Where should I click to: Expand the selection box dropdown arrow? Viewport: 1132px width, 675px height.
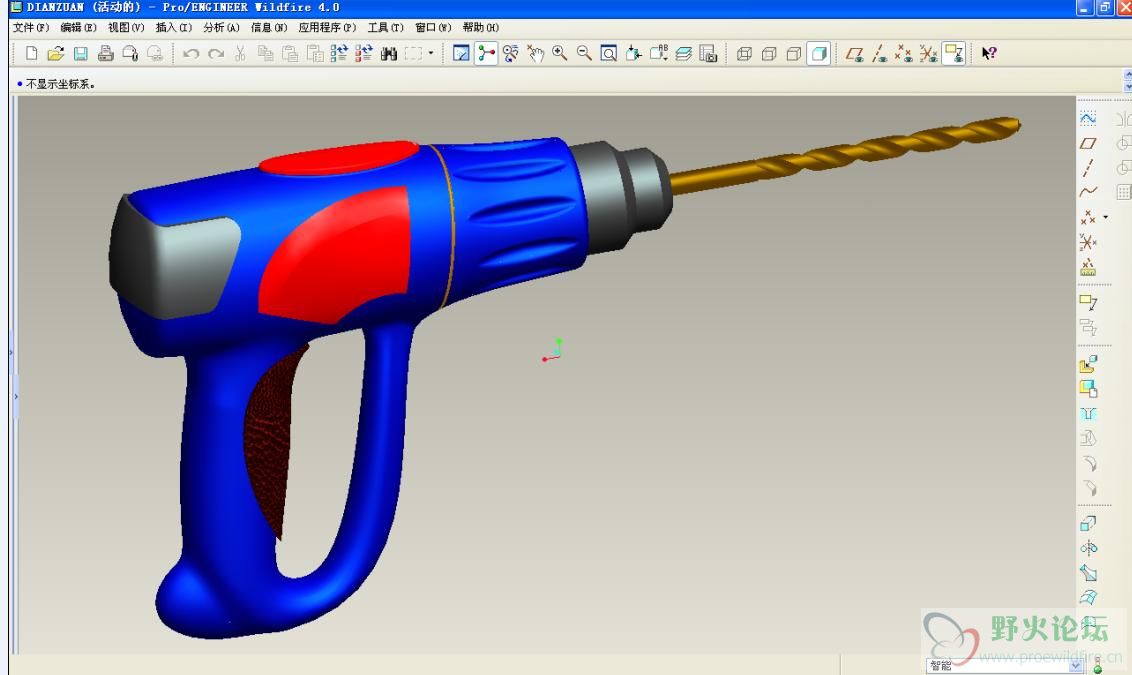pos(431,54)
